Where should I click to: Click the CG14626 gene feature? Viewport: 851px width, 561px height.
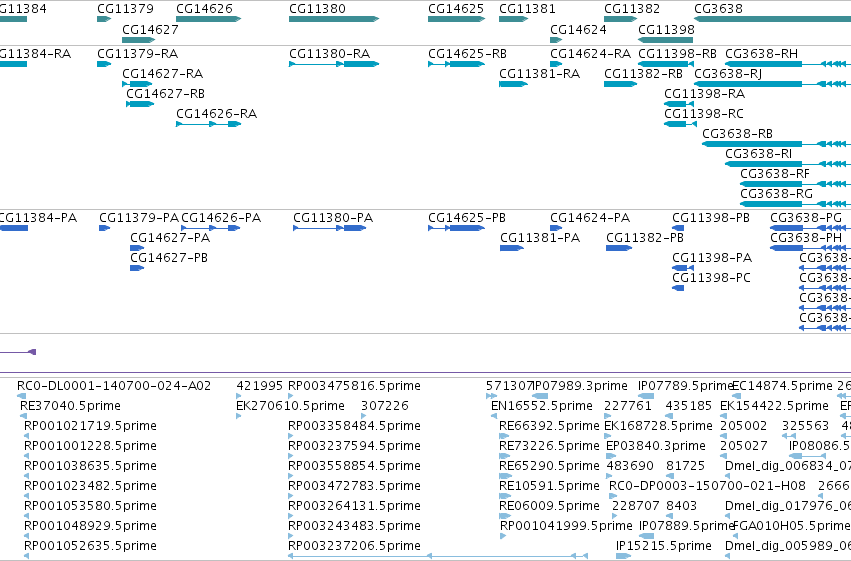point(208,19)
